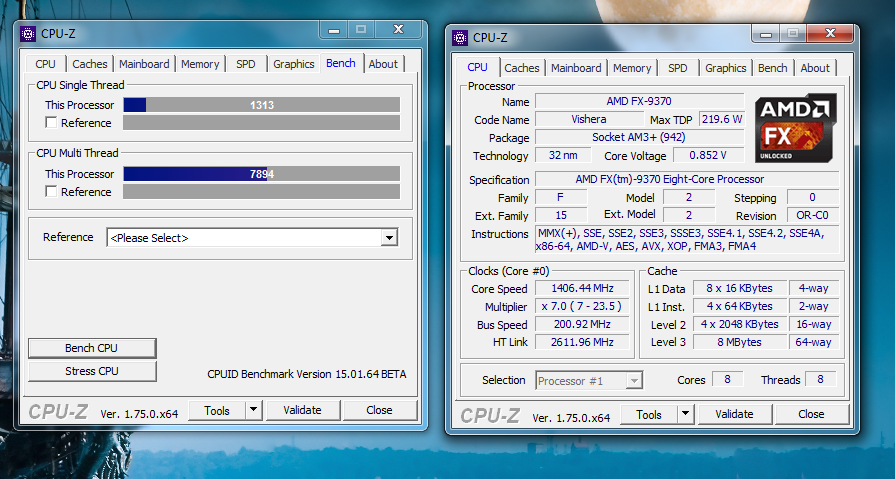This screenshot has width=895, height=479.
Task: Click Tools in the Bench window
Action: [x=217, y=410]
